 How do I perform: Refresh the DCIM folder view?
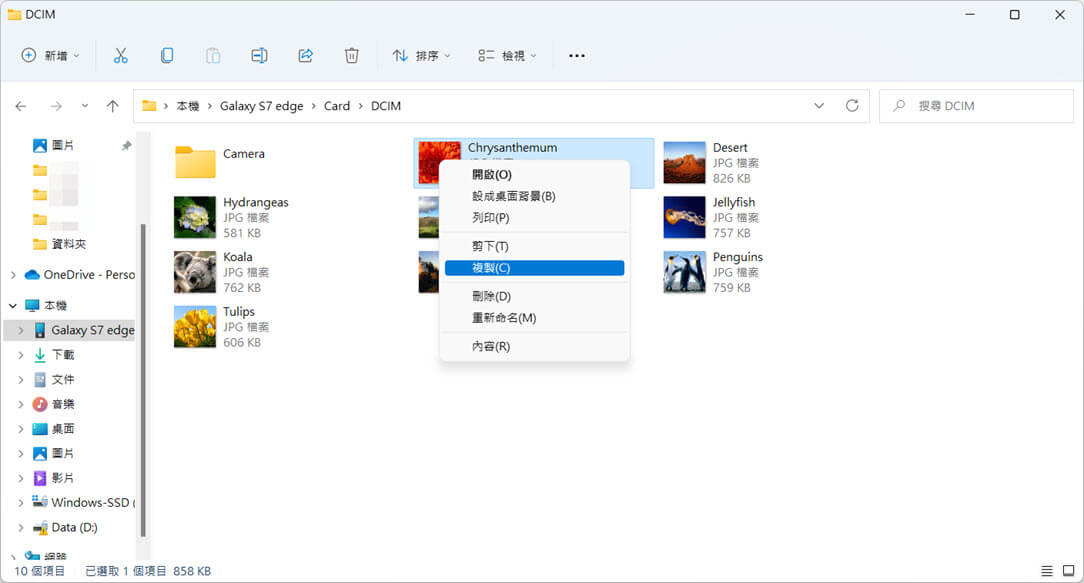pyautogui.click(x=852, y=106)
